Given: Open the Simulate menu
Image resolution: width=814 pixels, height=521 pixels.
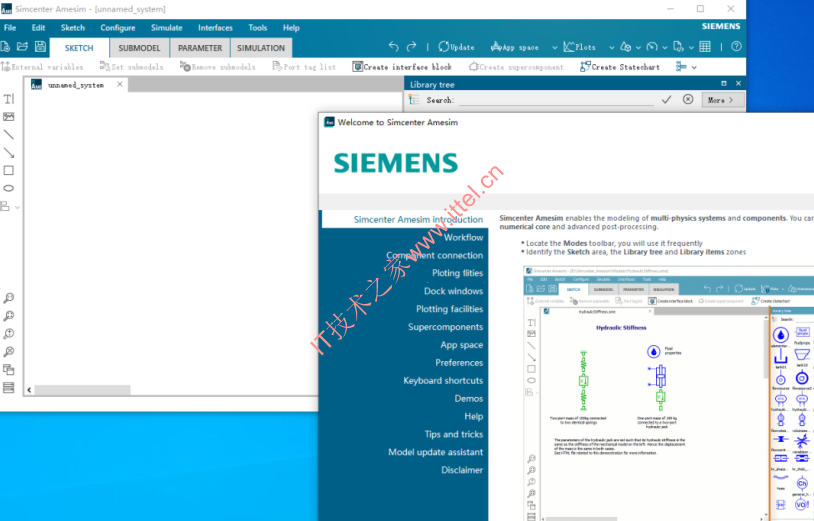Looking at the screenshot, I should pyautogui.click(x=167, y=28).
